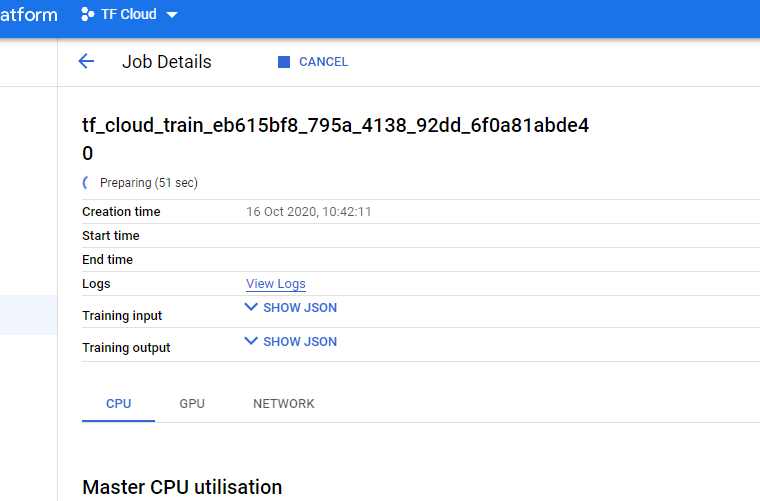Click the Preparing (51 sec) status
Viewport: 760px width, 501px height.
(x=149, y=183)
